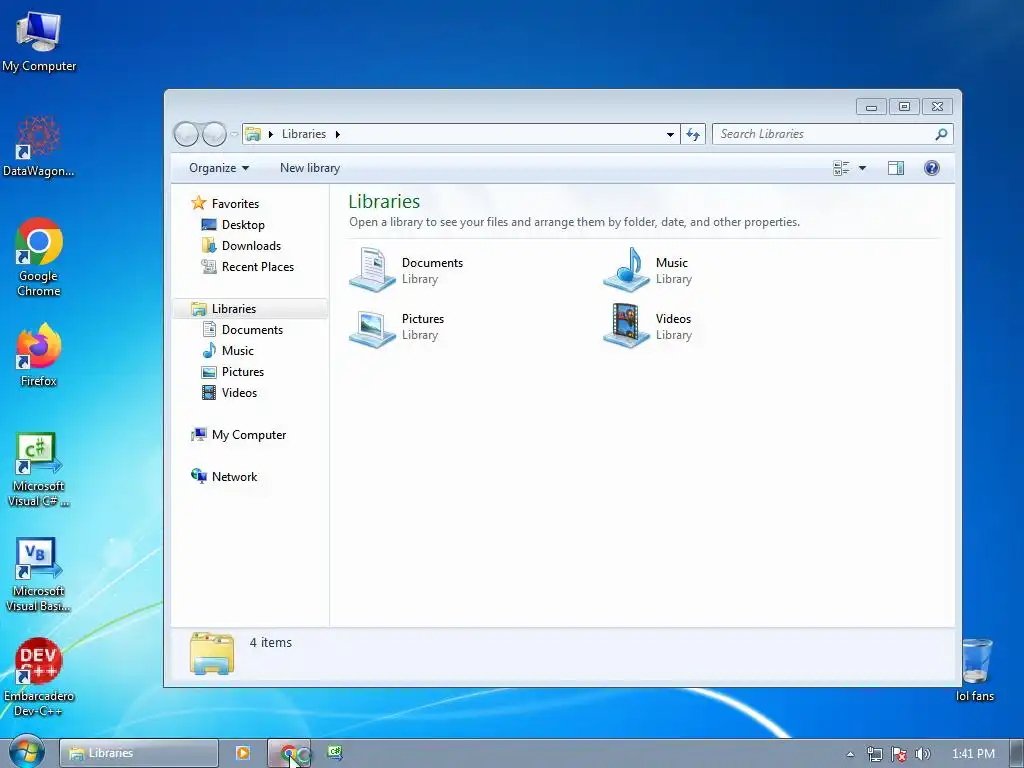Image resolution: width=1024 pixels, height=768 pixels.
Task: Minimize the Libraries window
Action: coord(871,106)
